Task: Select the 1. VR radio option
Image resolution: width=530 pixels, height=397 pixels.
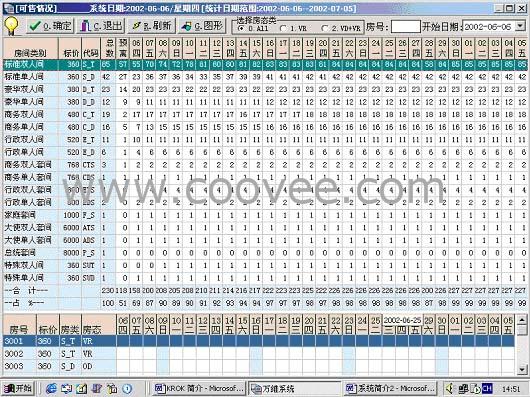Action: point(294,28)
